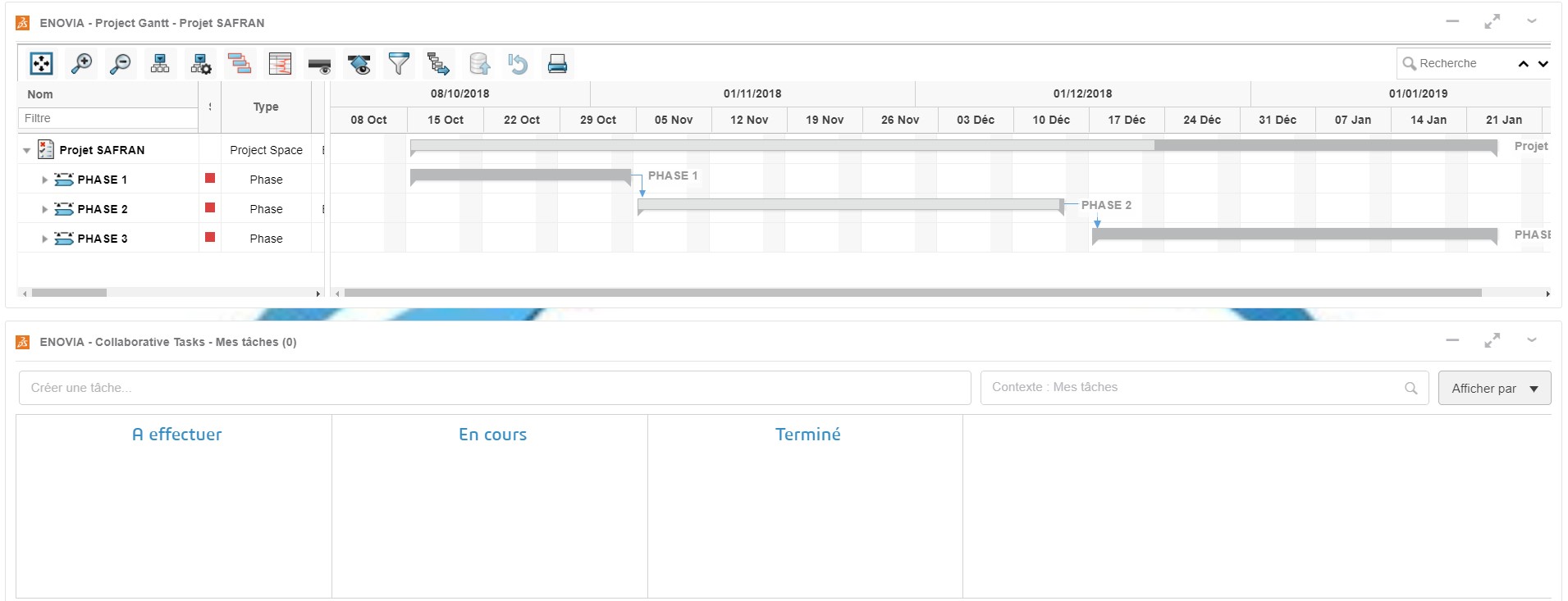1568x601 pixels.
Task: Click the 05 Nov week header
Action: coord(674,120)
